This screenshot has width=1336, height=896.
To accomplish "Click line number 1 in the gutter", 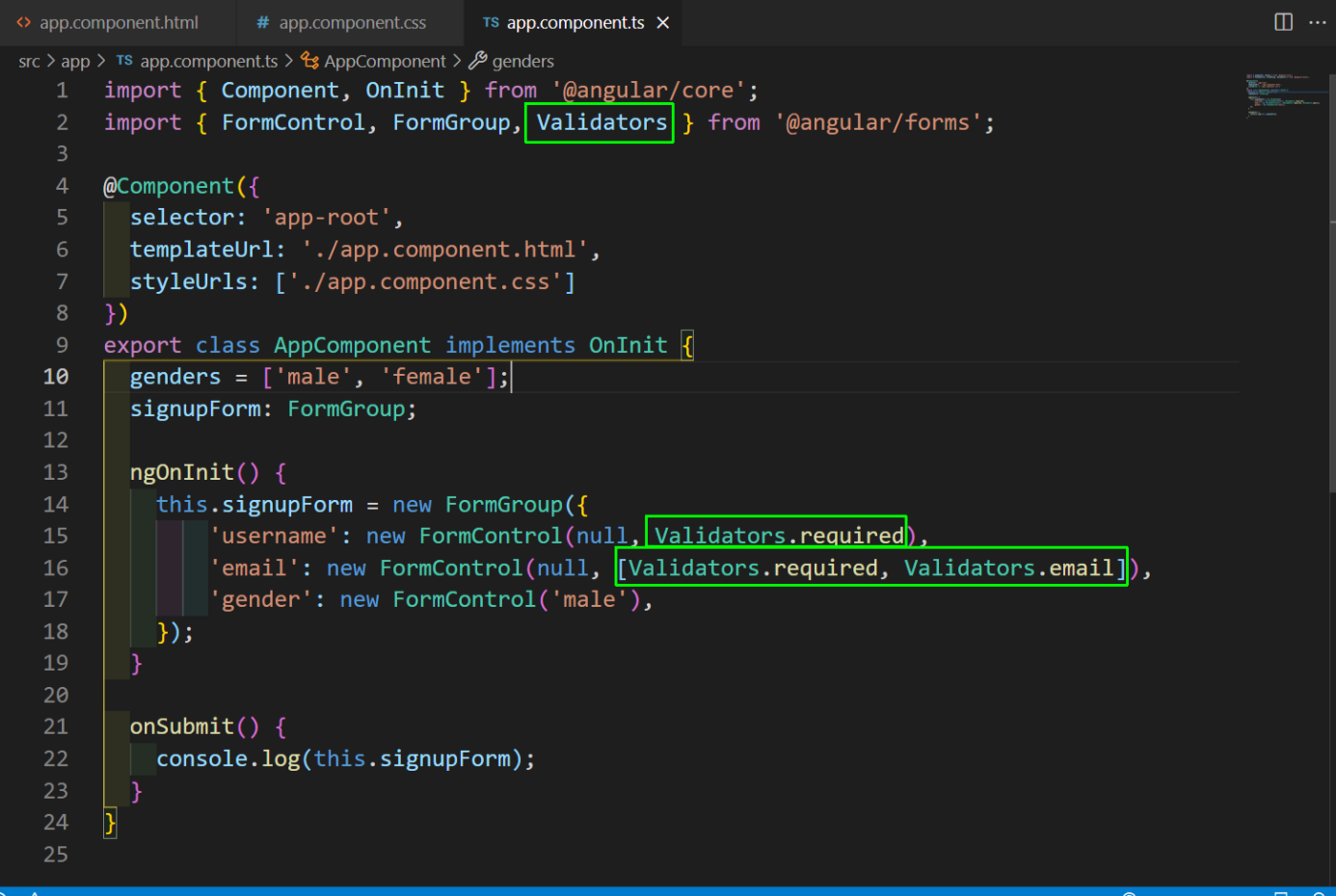I will 62,91.
